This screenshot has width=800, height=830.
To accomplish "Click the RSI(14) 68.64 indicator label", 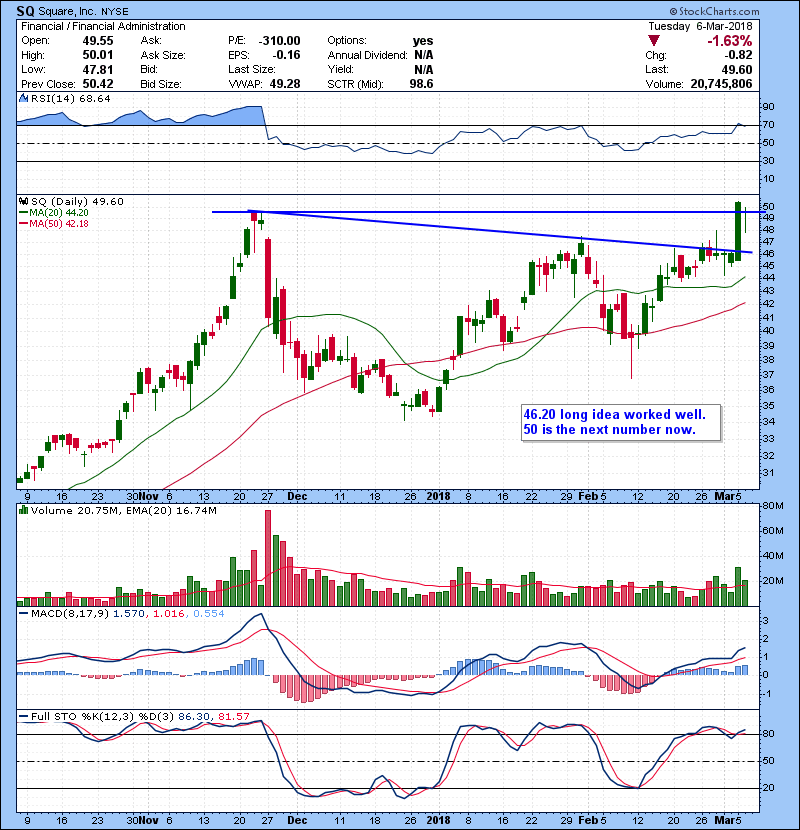I will click(x=70, y=98).
